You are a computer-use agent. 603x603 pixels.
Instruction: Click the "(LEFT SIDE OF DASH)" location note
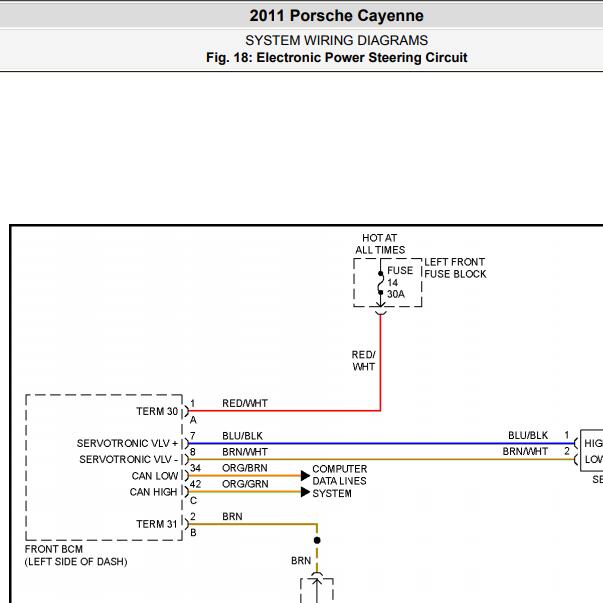pyautogui.click(x=76, y=562)
